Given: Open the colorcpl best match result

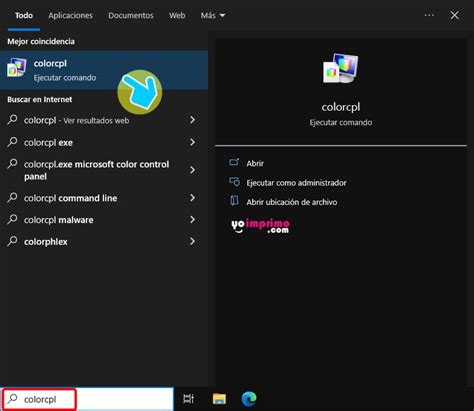Looking at the screenshot, I should click(x=104, y=70).
